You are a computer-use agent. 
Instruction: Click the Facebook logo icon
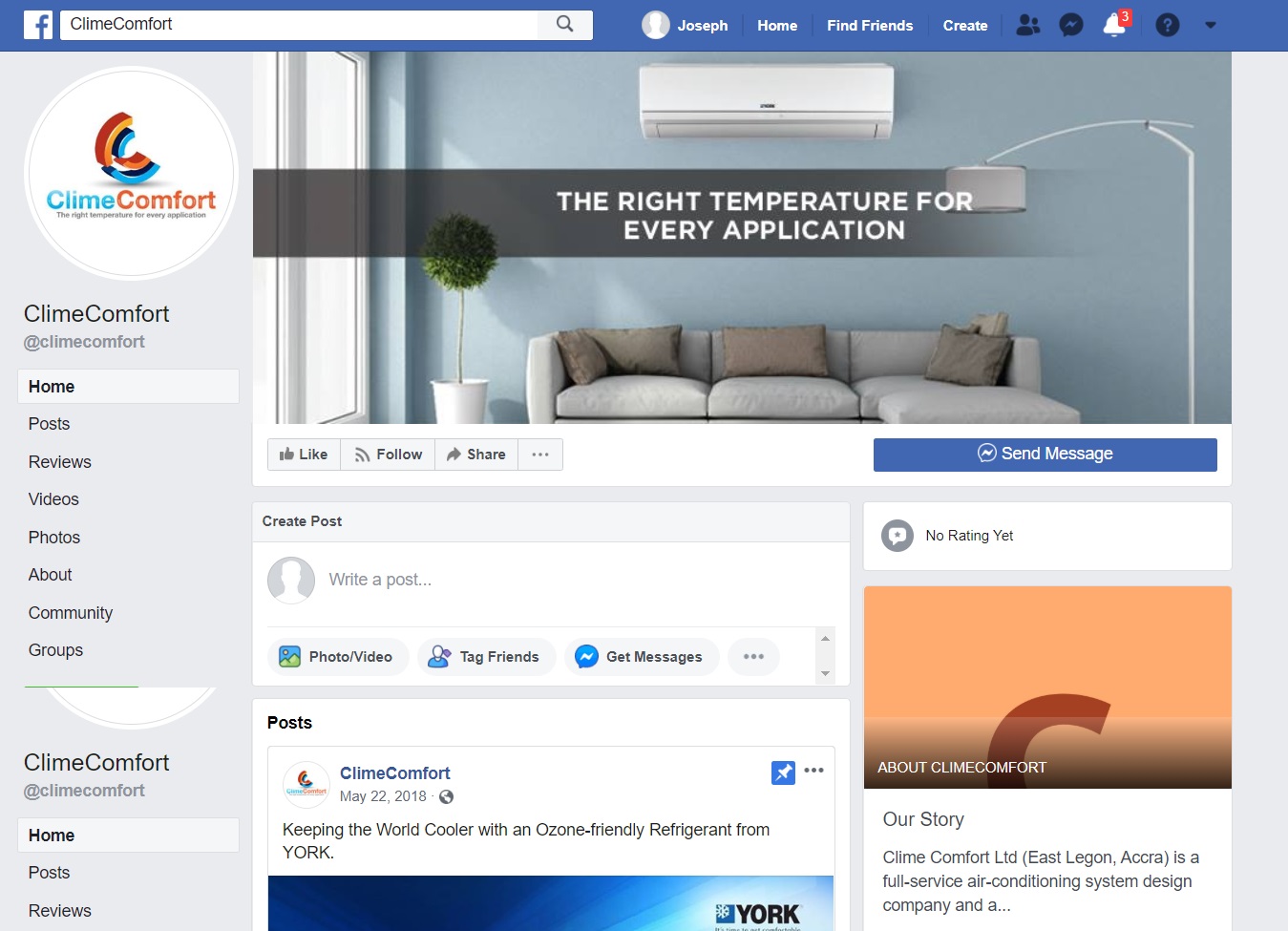coord(38,25)
